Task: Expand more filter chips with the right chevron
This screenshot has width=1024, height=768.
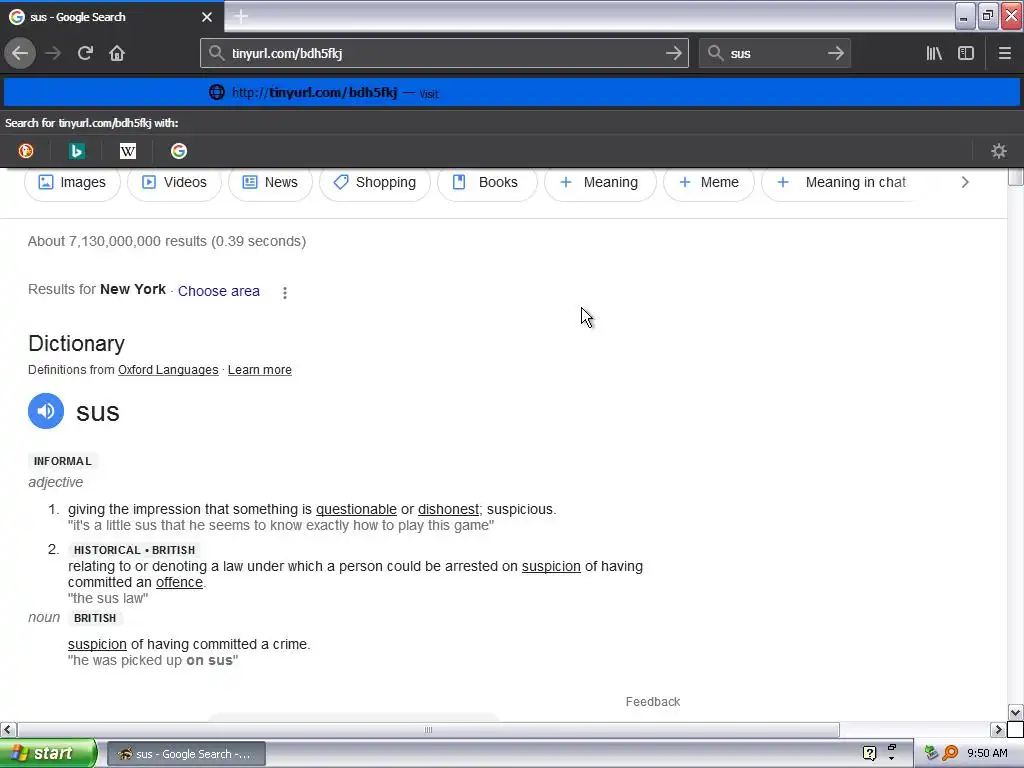Action: tap(965, 182)
